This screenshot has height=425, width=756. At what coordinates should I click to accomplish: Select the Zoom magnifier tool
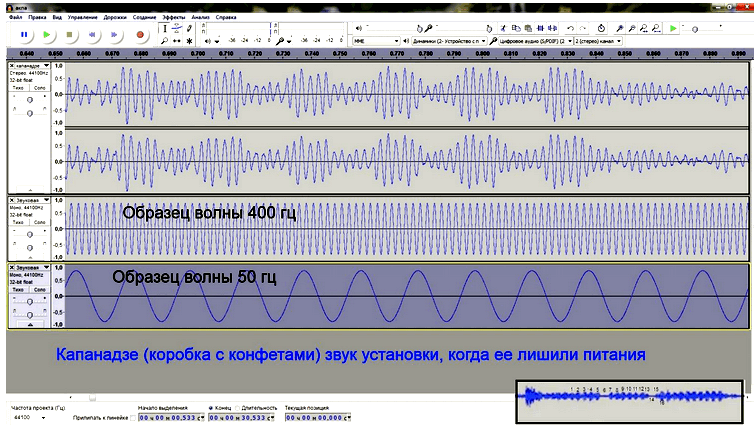(165, 41)
